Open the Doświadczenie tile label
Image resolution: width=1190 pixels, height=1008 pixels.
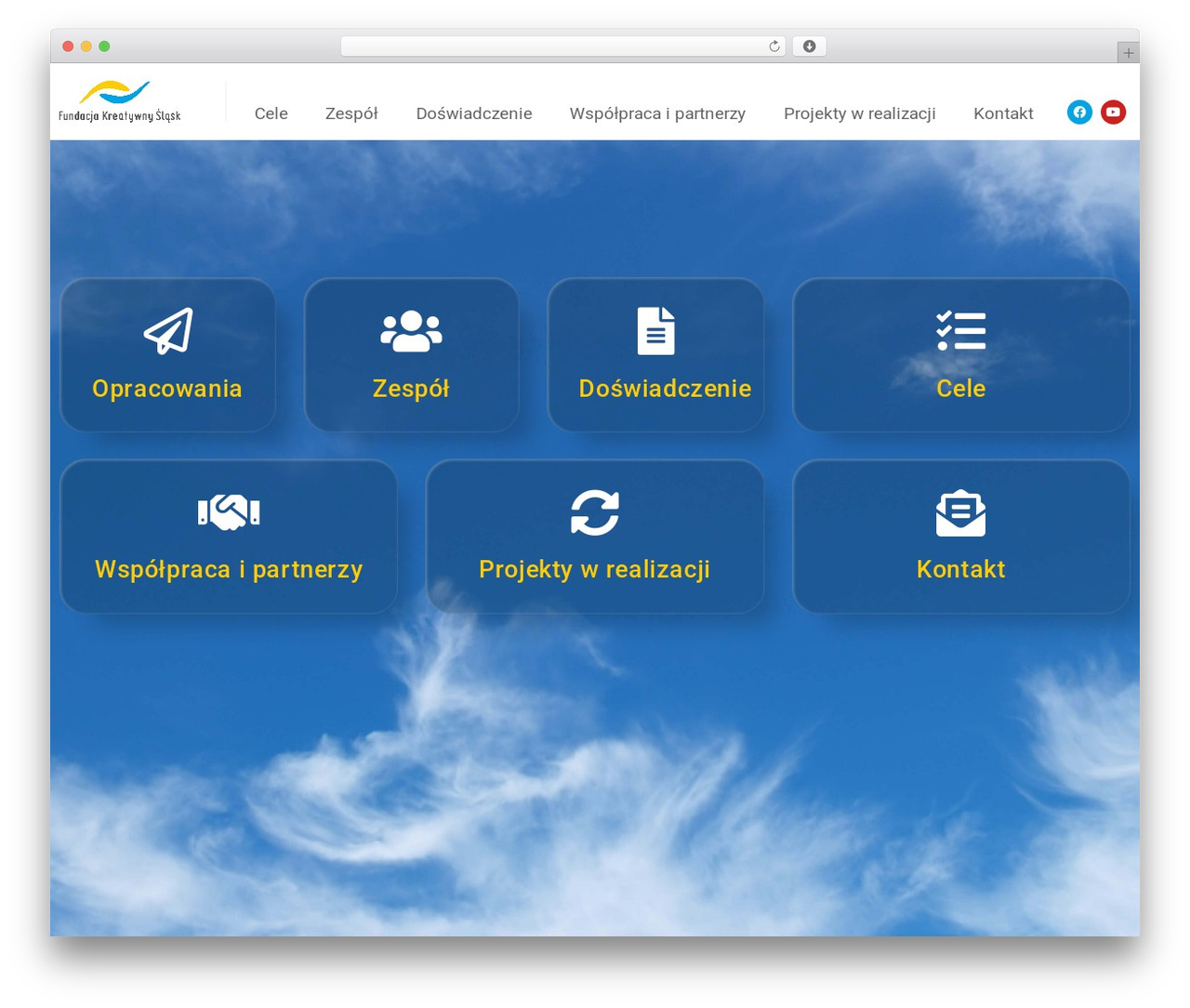[x=665, y=389]
